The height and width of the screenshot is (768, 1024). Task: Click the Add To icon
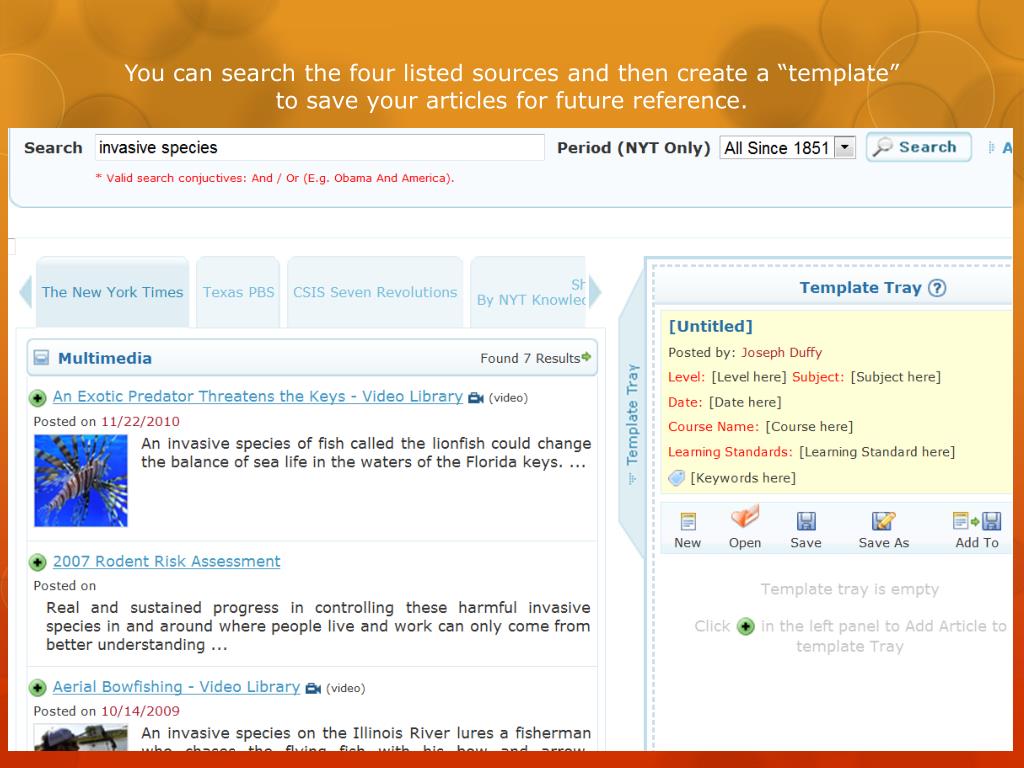coord(977,521)
